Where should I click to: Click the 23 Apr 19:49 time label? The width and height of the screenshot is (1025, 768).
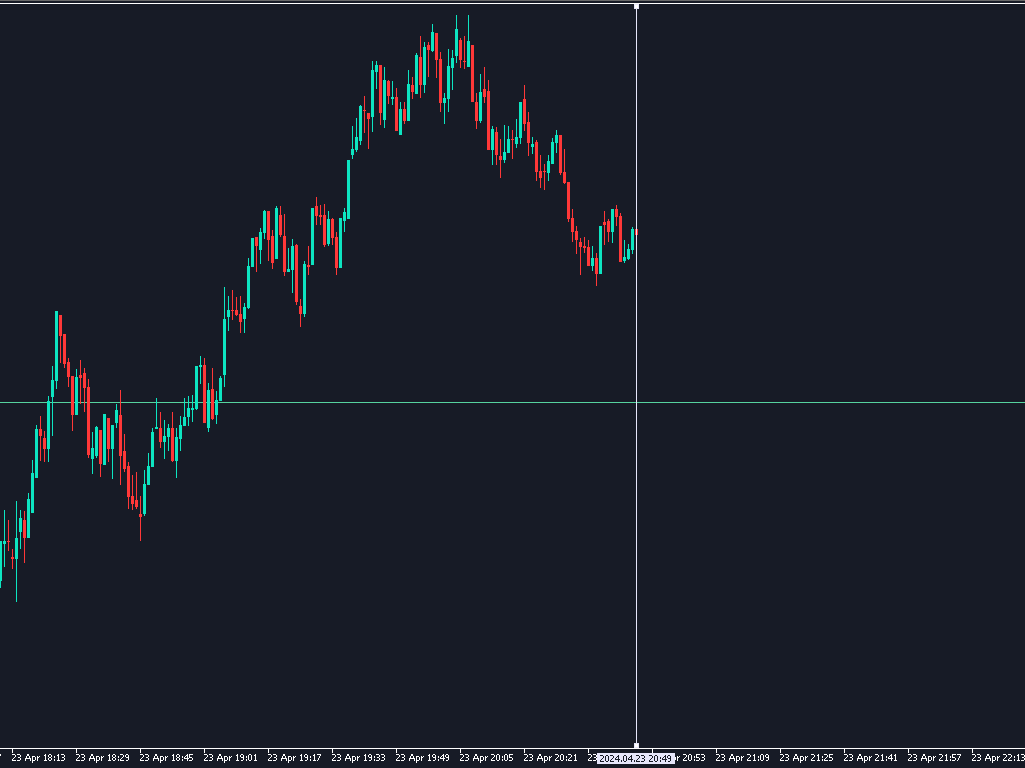pyautogui.click(x=421, y=757)
